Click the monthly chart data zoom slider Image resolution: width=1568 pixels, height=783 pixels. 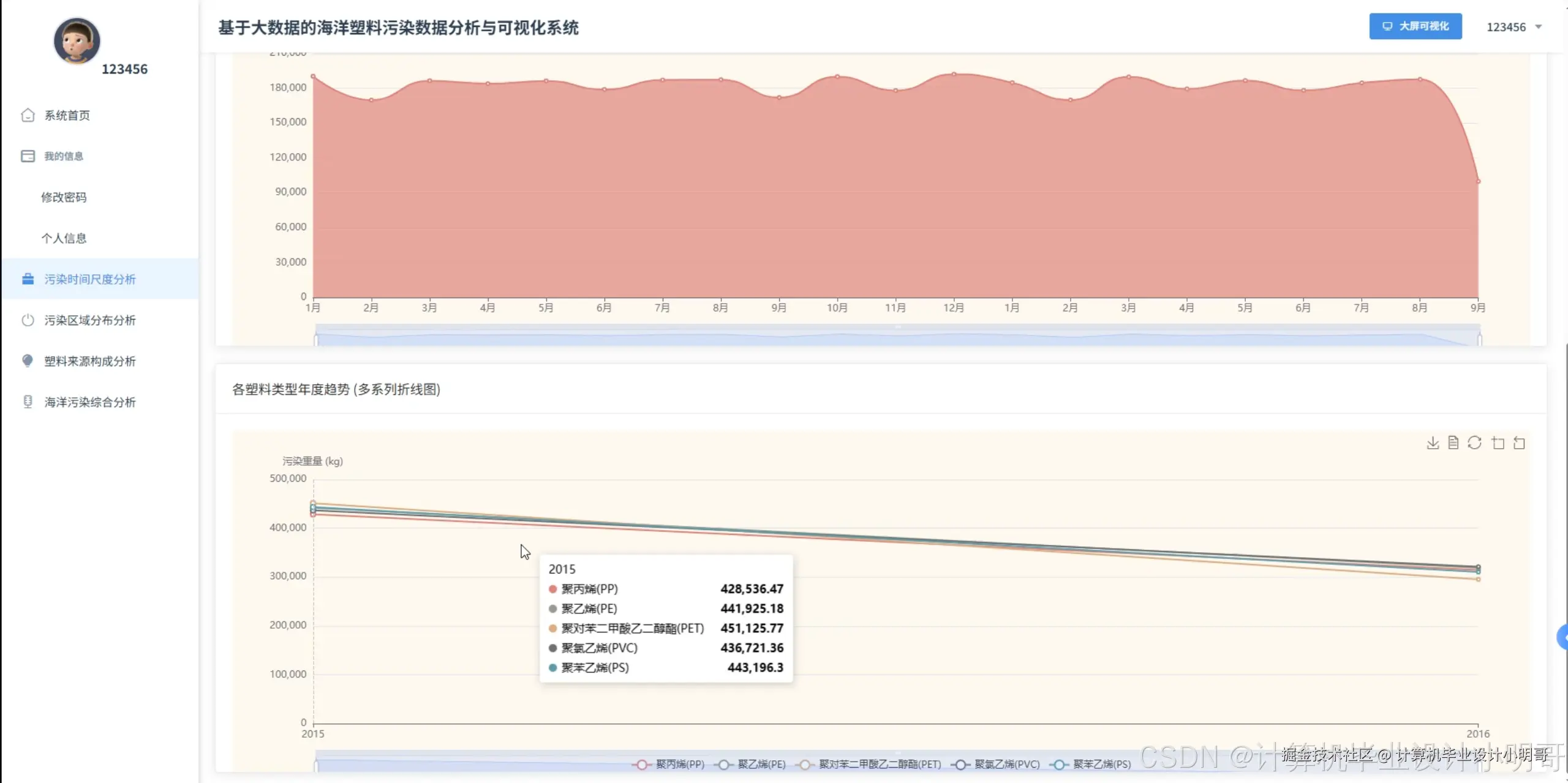[897, 337]
